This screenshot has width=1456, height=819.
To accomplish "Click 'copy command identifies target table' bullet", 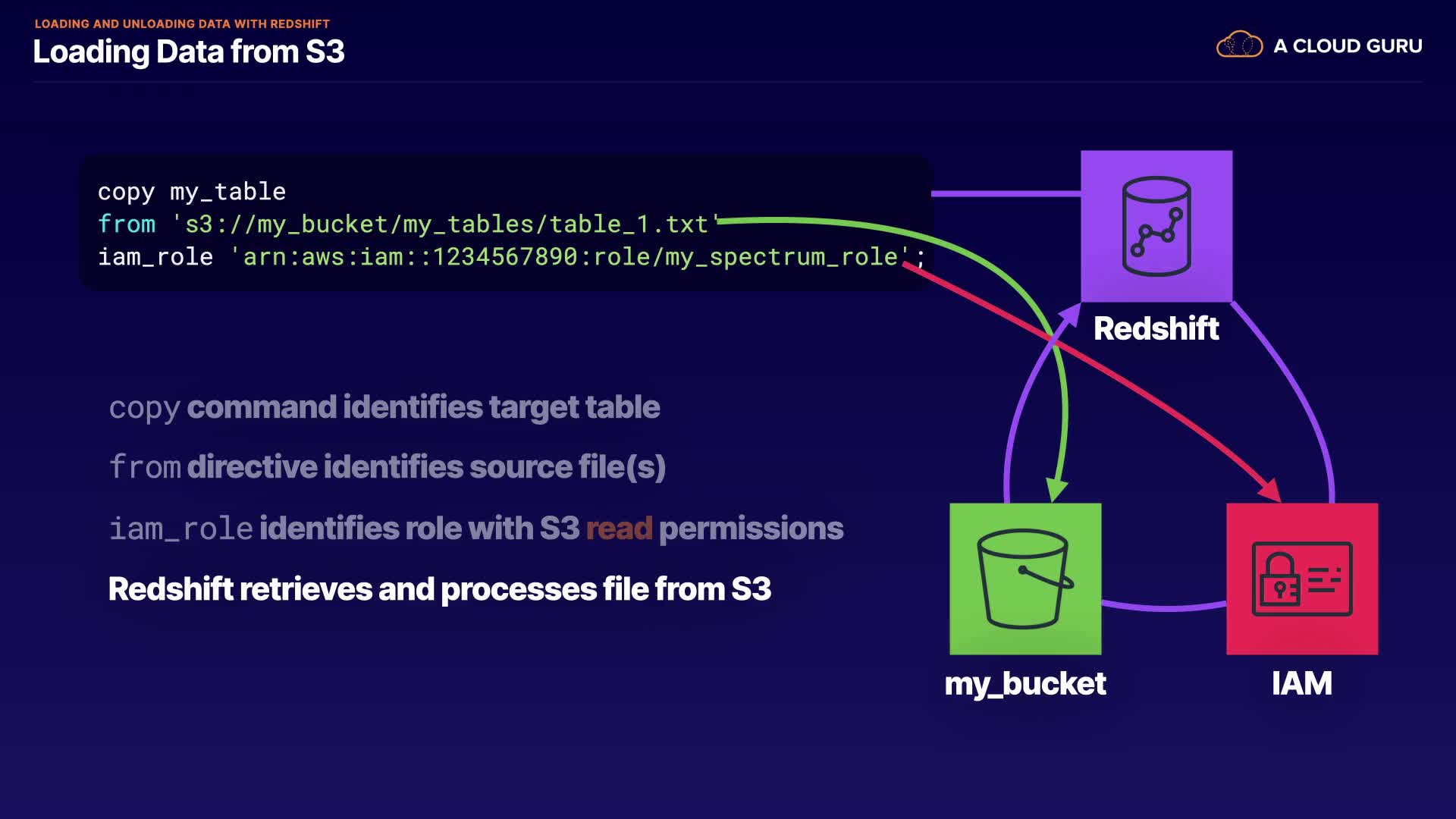I will [x=384, y=407].
